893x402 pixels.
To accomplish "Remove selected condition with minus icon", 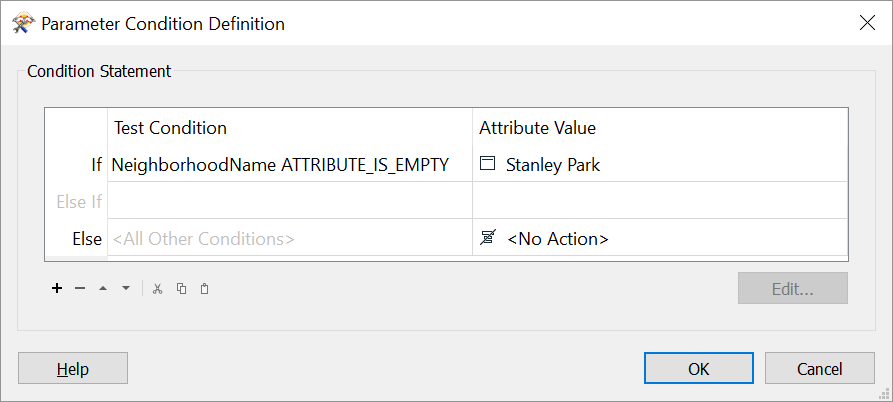I will [80, 289].
